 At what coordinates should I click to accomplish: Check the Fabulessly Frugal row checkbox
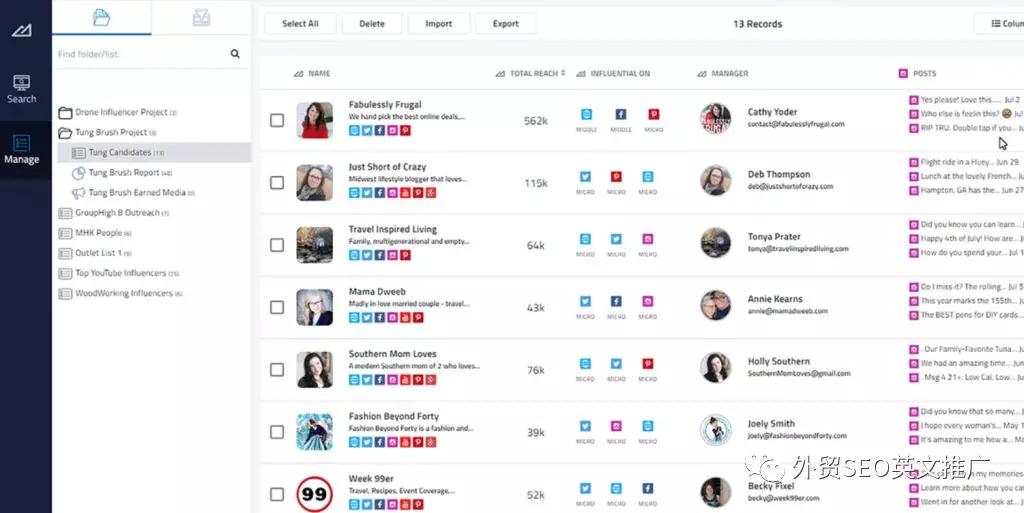click(277, 121)
